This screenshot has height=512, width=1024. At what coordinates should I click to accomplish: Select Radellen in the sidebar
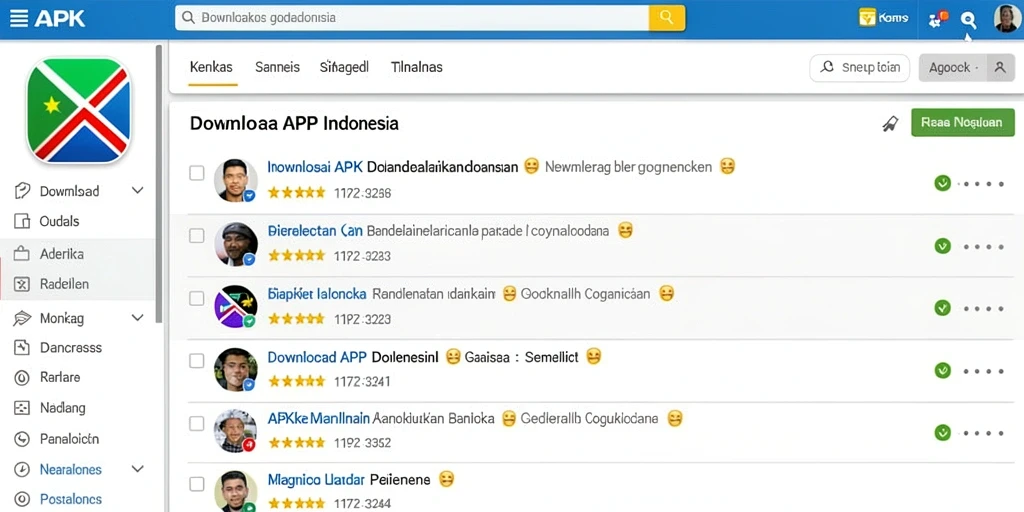pyautogui.click(x=78, y=284)
